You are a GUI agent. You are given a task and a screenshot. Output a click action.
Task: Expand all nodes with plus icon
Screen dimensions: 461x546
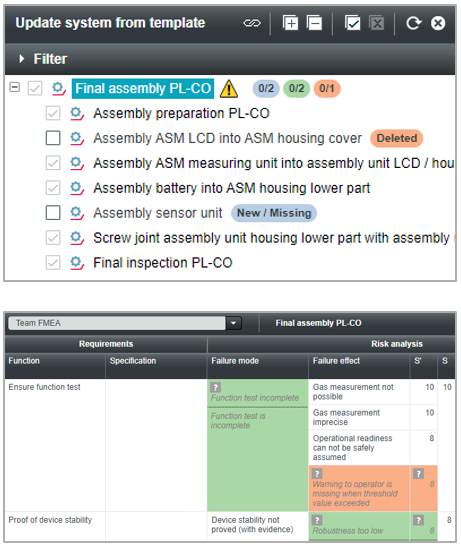(x=290, y=23)
